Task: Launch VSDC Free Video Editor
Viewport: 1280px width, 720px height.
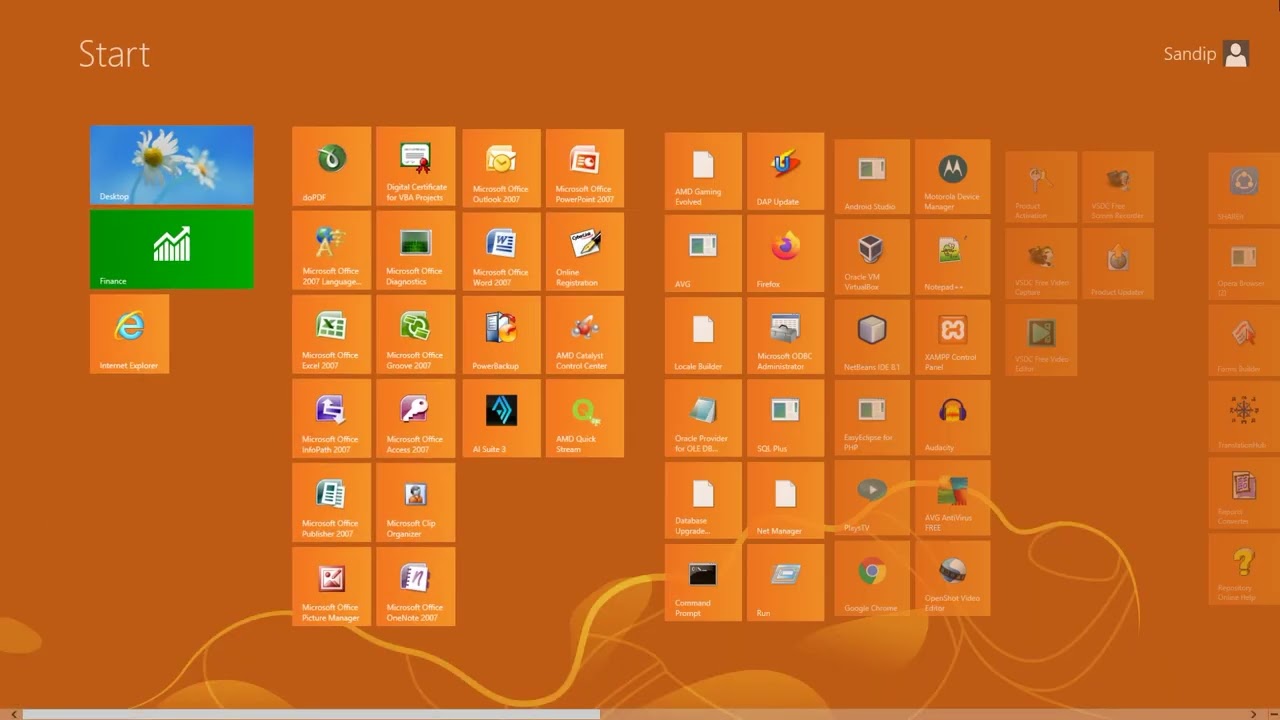Action: pyautogui.click(x=1041, y=340)
